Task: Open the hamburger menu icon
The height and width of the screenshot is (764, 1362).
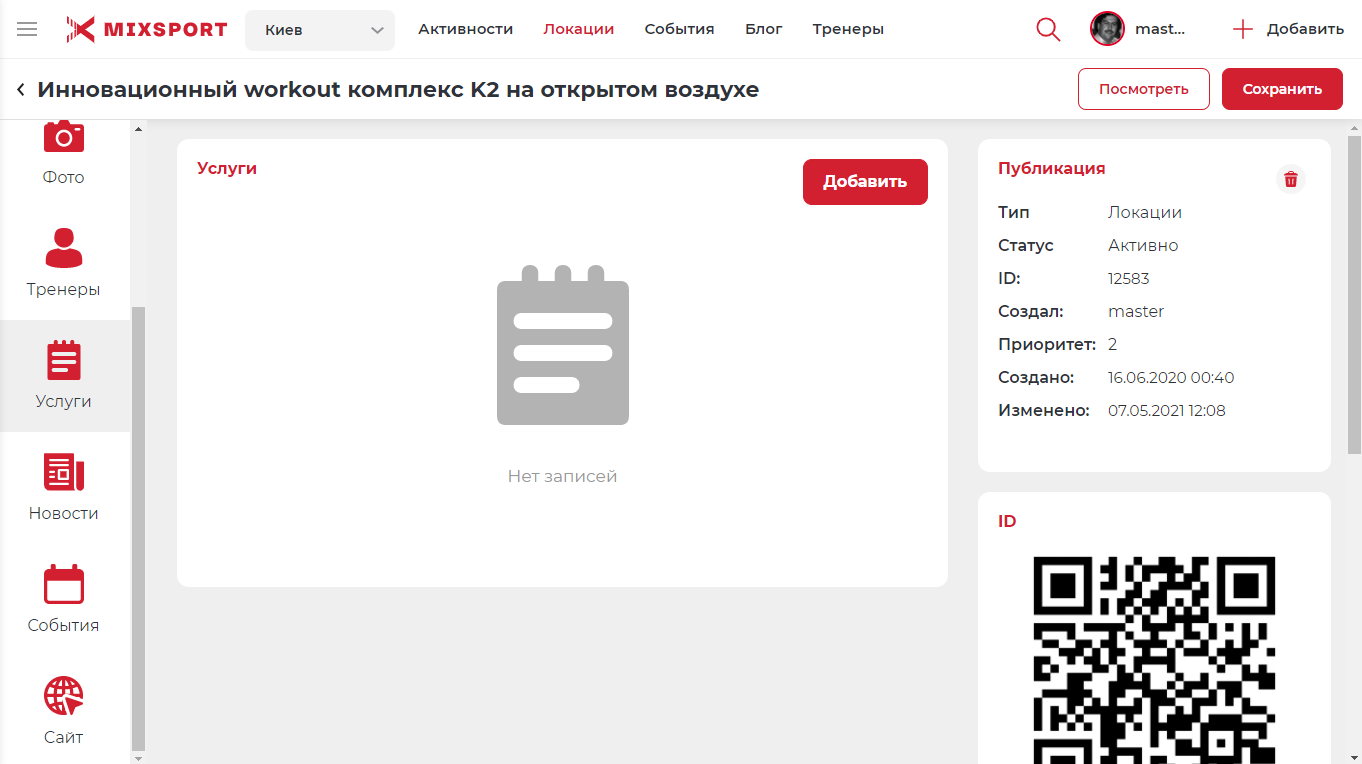Action: click(27, 30)
